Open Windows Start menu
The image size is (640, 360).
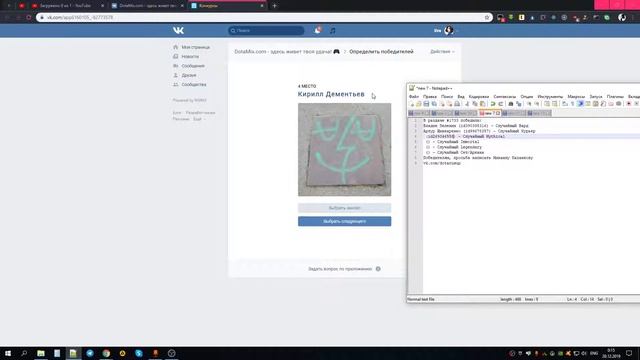[x=8, y=353]
